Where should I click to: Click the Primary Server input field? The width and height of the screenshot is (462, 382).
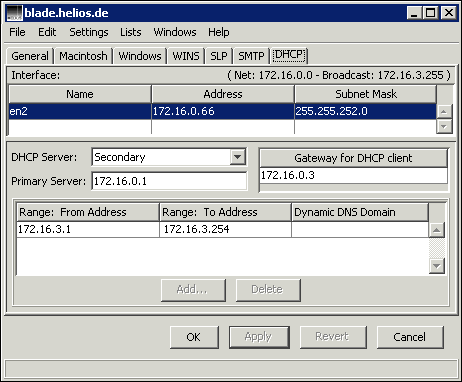pos(169,181)
